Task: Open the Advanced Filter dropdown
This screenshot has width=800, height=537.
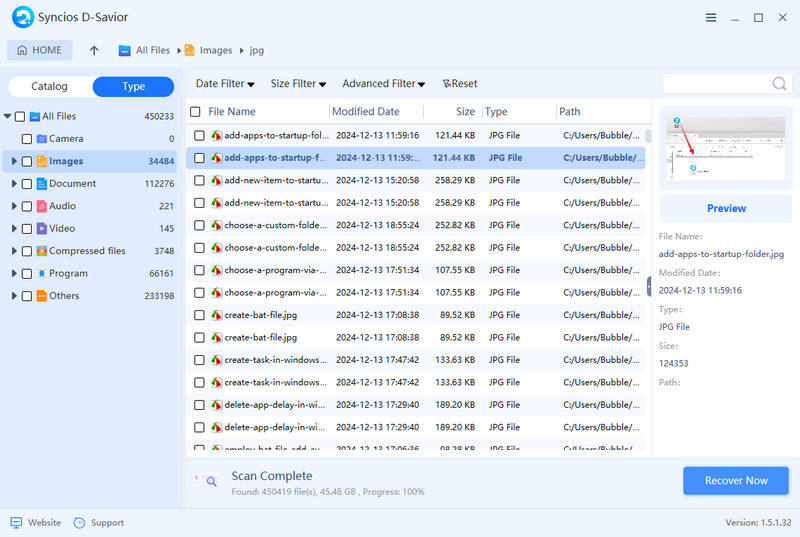Action: coord(383,84)
